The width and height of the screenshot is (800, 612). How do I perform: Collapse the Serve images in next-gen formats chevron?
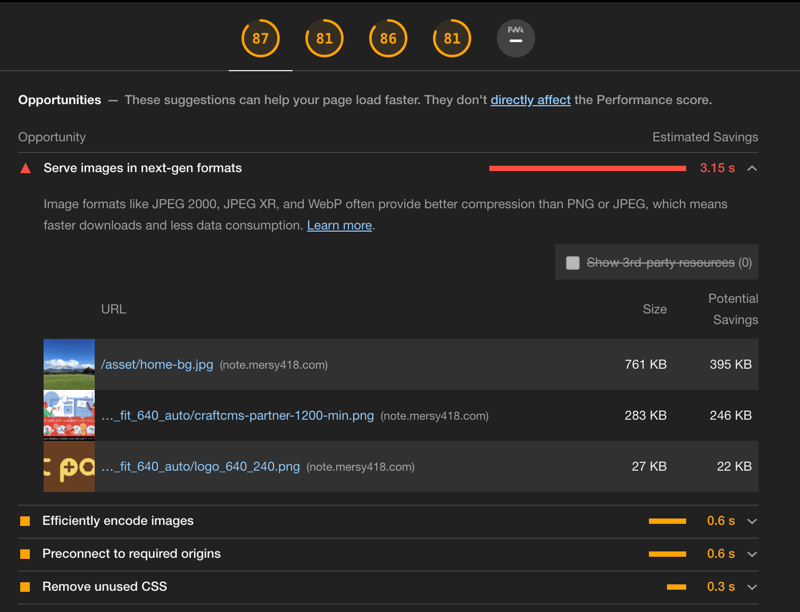coord(752,168)
